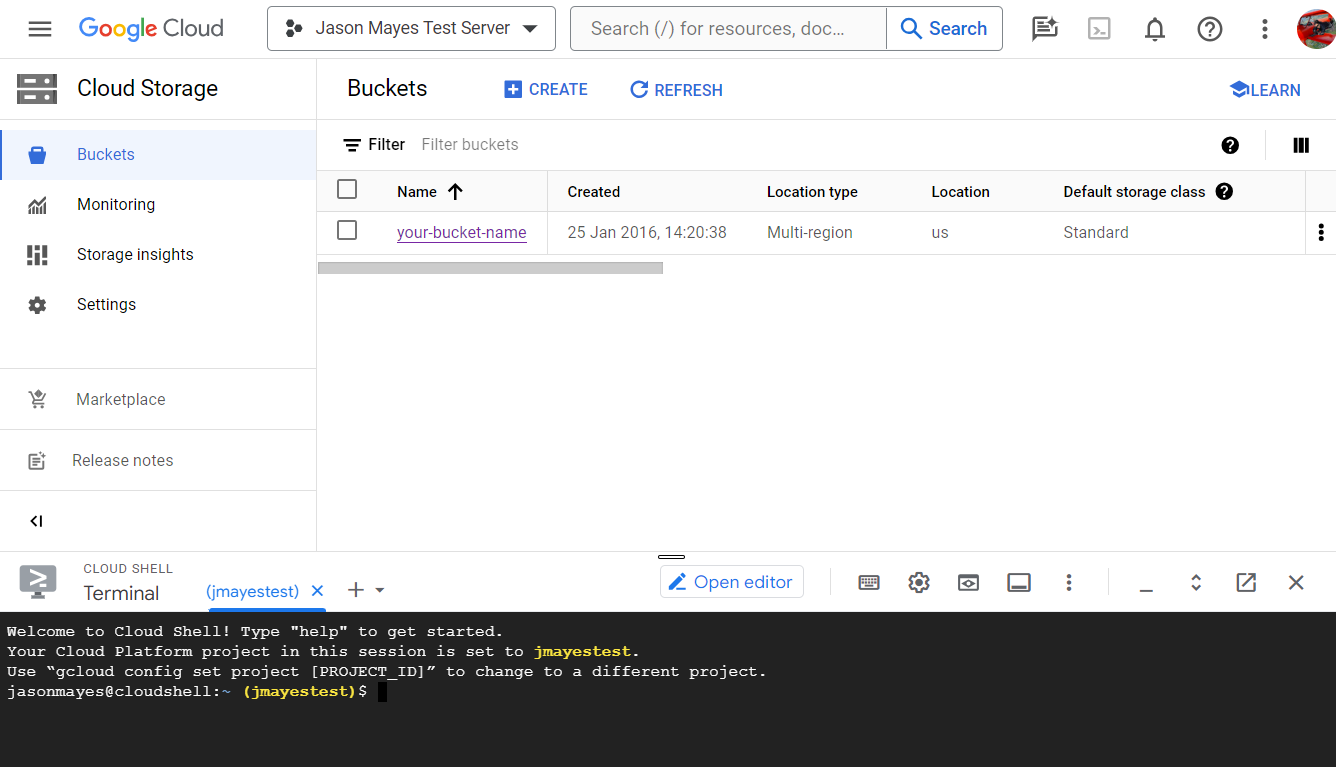Open Marketplace from the sidebar

pyautogui.click(x=120, y=399)
